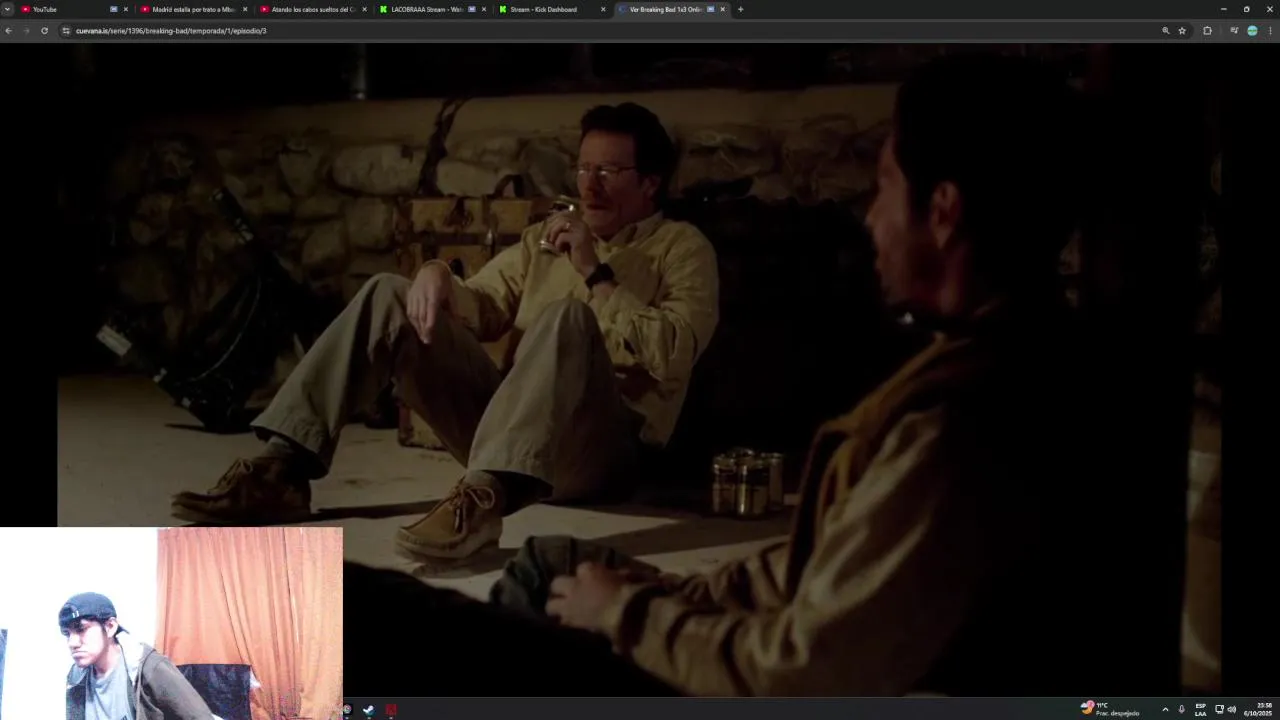Bookmark this page with the star
1280x720 pixels.
(x=1182, y=31)
